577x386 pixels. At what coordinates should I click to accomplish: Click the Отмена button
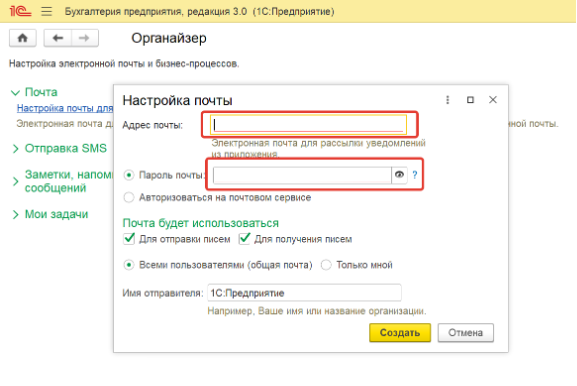point(466,333)
